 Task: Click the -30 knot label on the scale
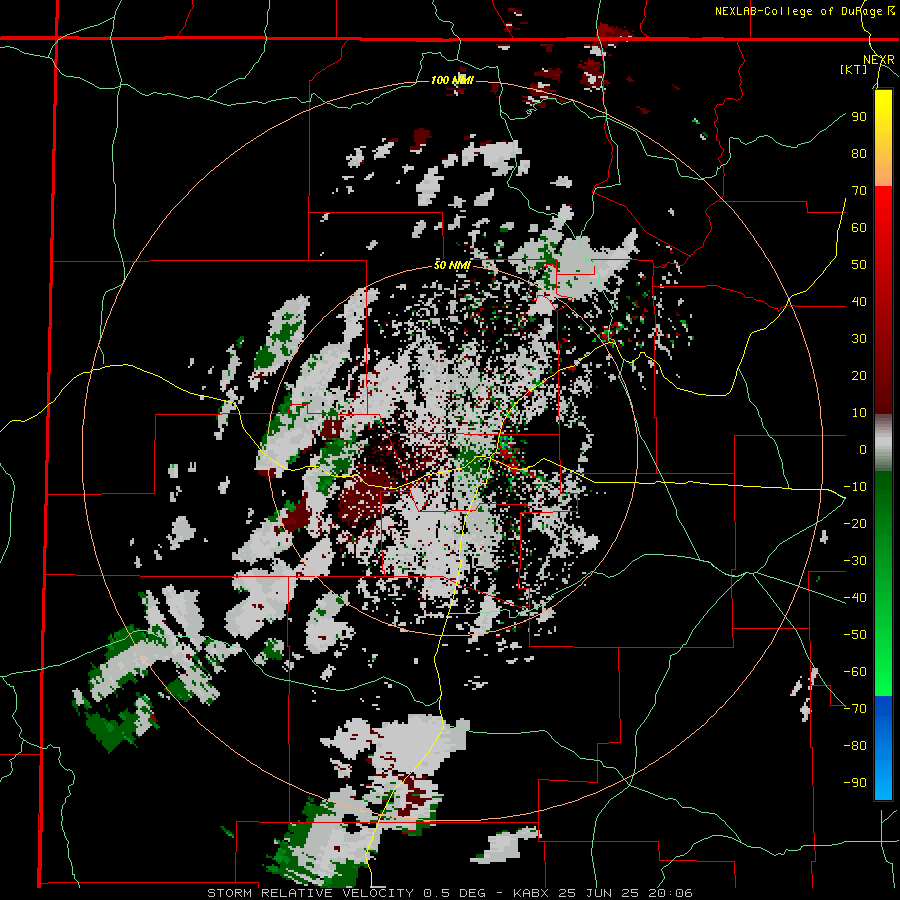tap(855, 561)
